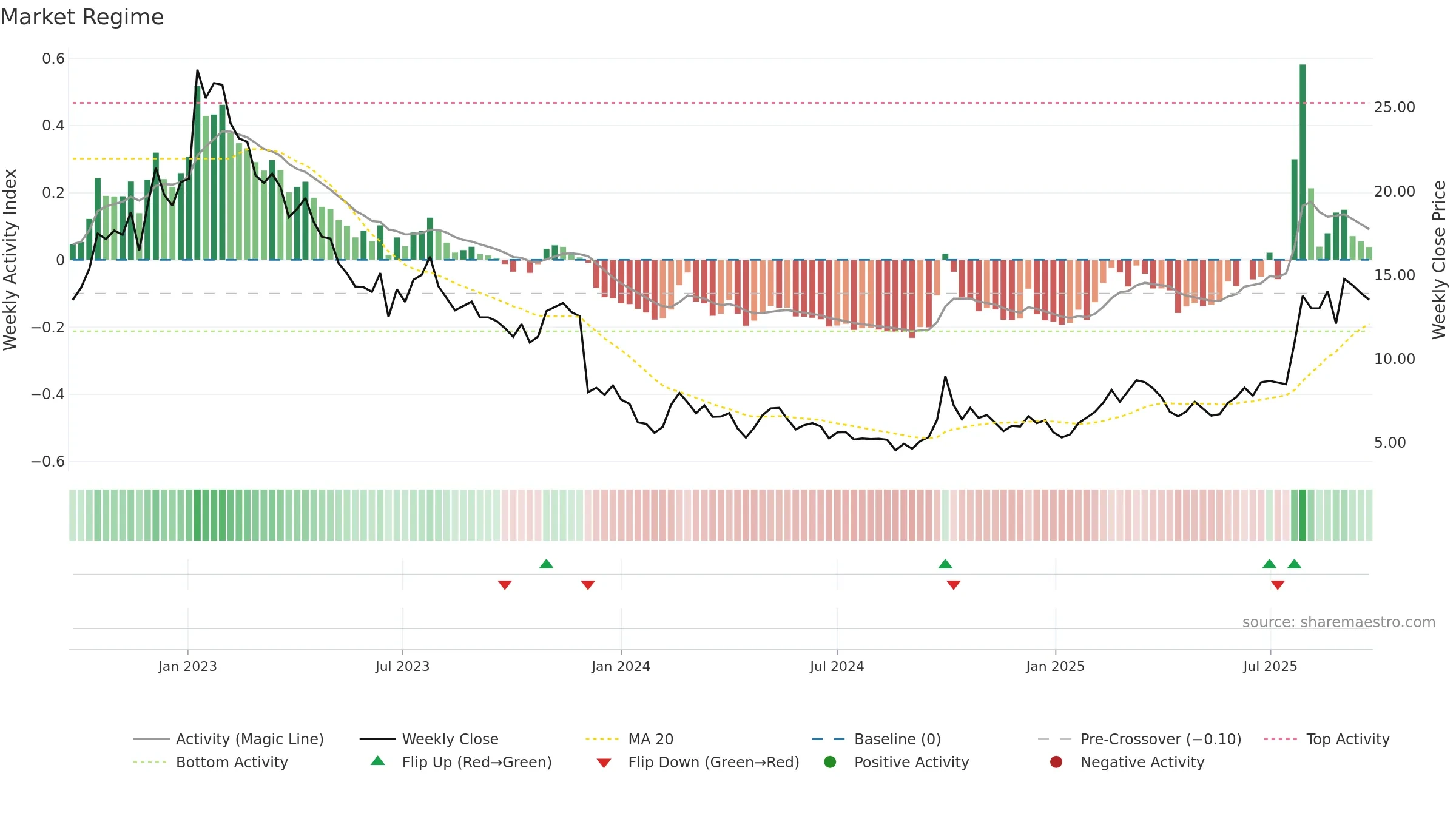Click the 20.00 price axis label
The image size is (1456, 819).
pos(1394,192)
